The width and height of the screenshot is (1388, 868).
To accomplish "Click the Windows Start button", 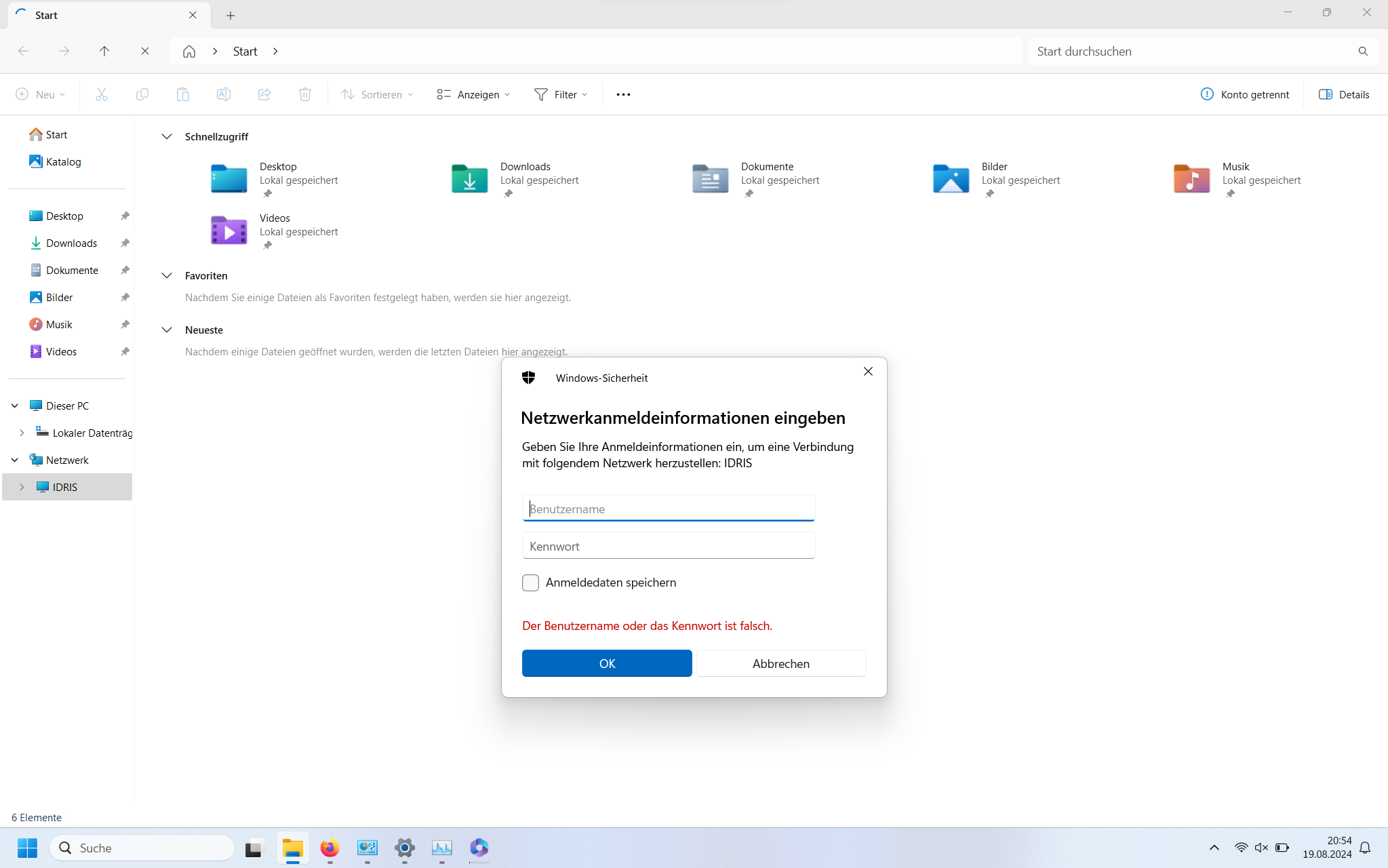I will (27, 848).
